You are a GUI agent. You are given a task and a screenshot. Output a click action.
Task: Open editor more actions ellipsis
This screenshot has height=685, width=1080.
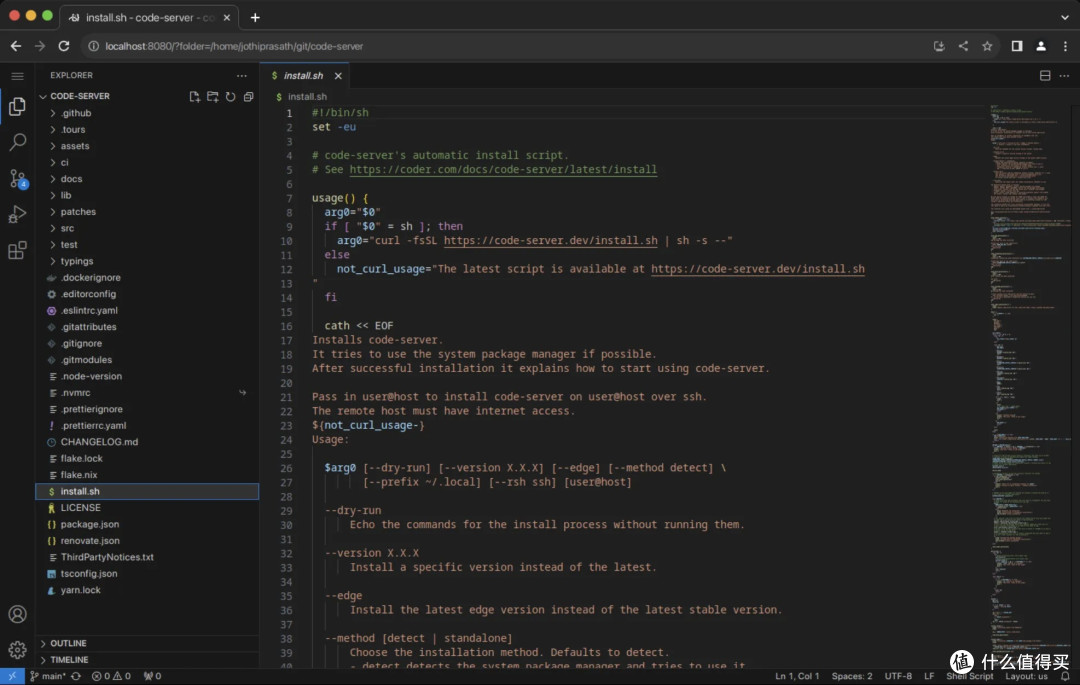[x=1064, y=76]
